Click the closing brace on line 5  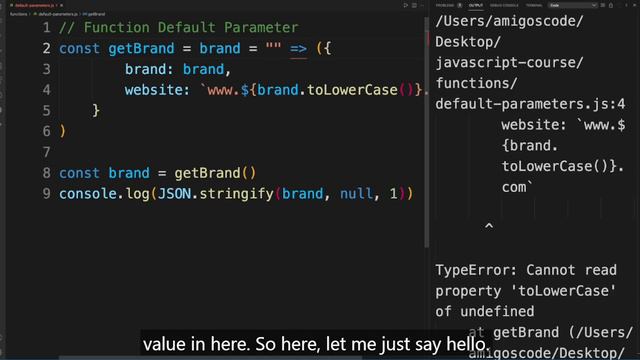(96, 111)
